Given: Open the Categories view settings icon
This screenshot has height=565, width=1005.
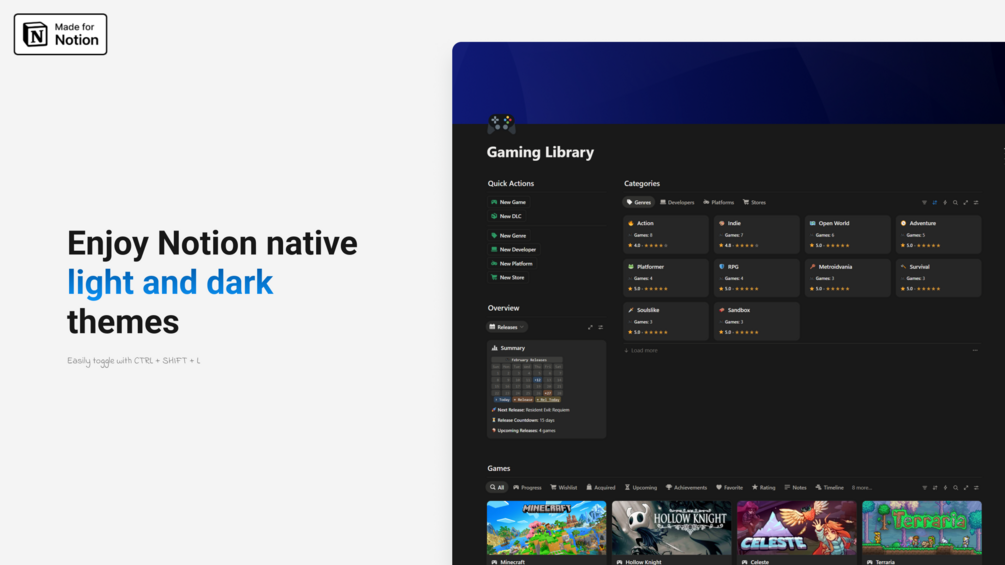Looking at the screenshot, I should (976, 202).
